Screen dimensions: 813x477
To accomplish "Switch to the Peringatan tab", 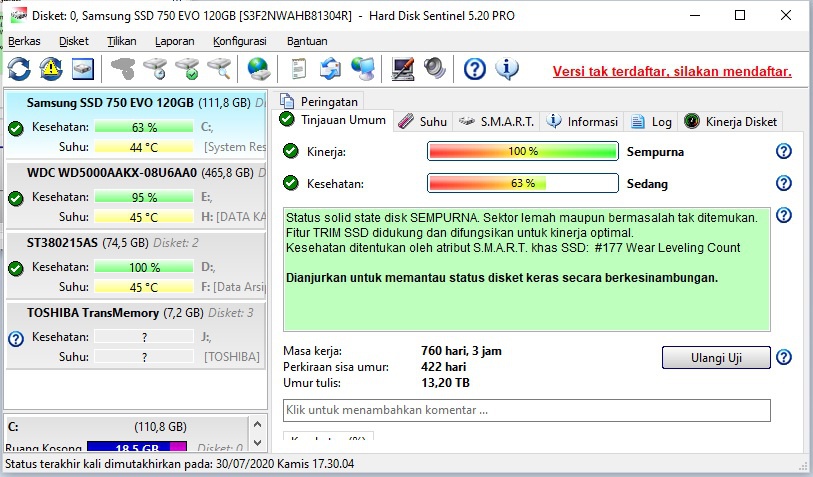I will [x=318, y=101].
